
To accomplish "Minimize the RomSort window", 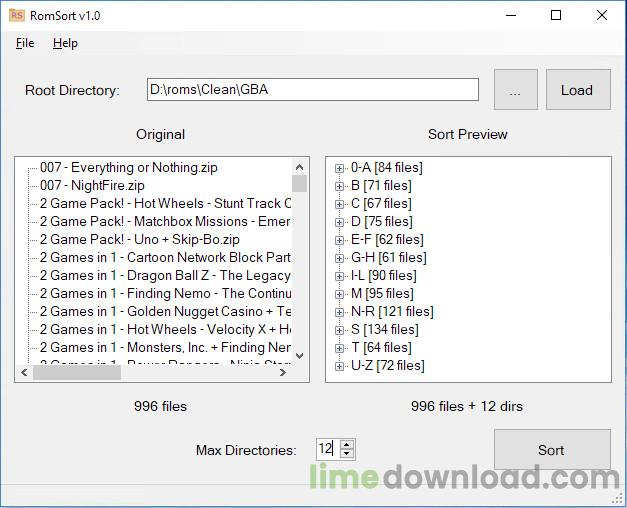I will 511,15.
